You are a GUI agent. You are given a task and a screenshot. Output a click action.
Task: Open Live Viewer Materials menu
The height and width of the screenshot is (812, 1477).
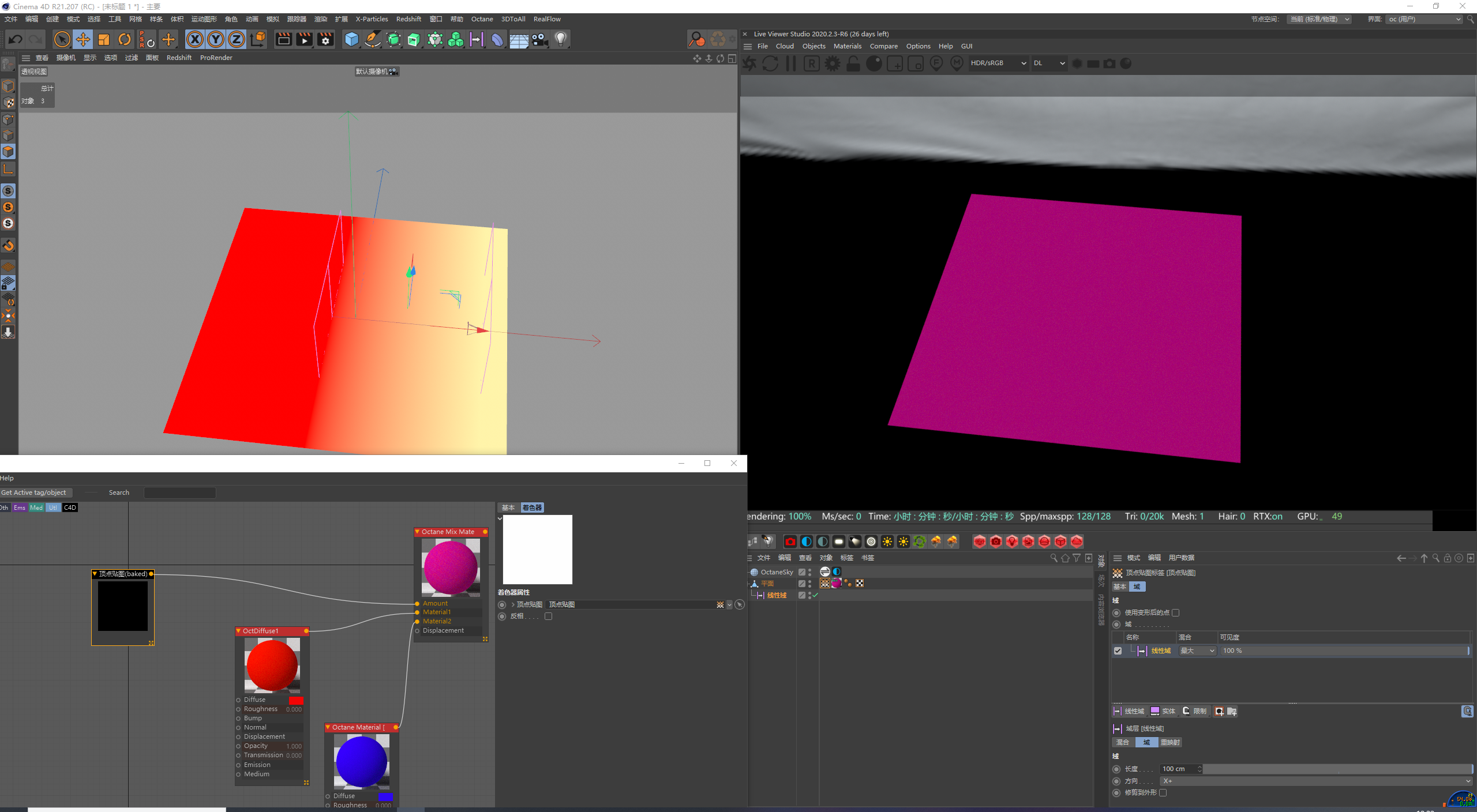[x=847, y=46]
